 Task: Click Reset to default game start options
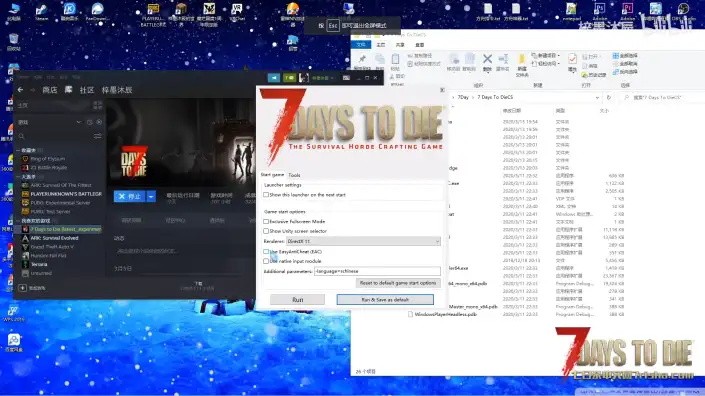[x=398, y=283]
